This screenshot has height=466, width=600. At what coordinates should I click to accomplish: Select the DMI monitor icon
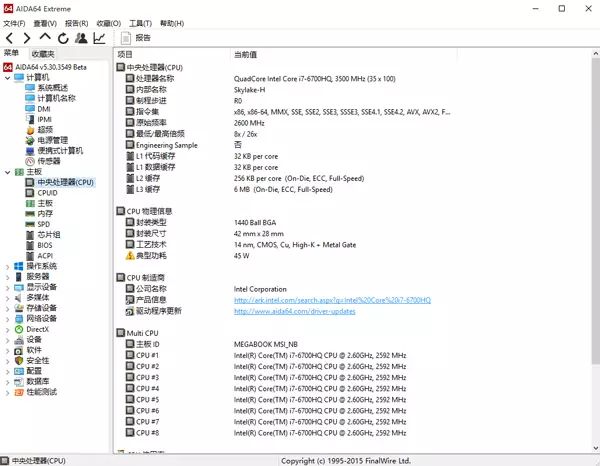tap(30, 109)
